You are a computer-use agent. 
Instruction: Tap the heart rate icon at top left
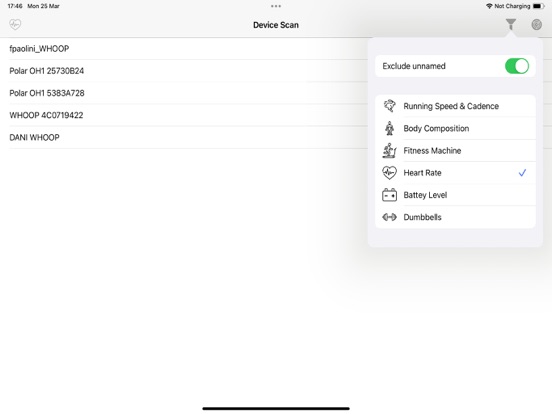click(15, 24)
